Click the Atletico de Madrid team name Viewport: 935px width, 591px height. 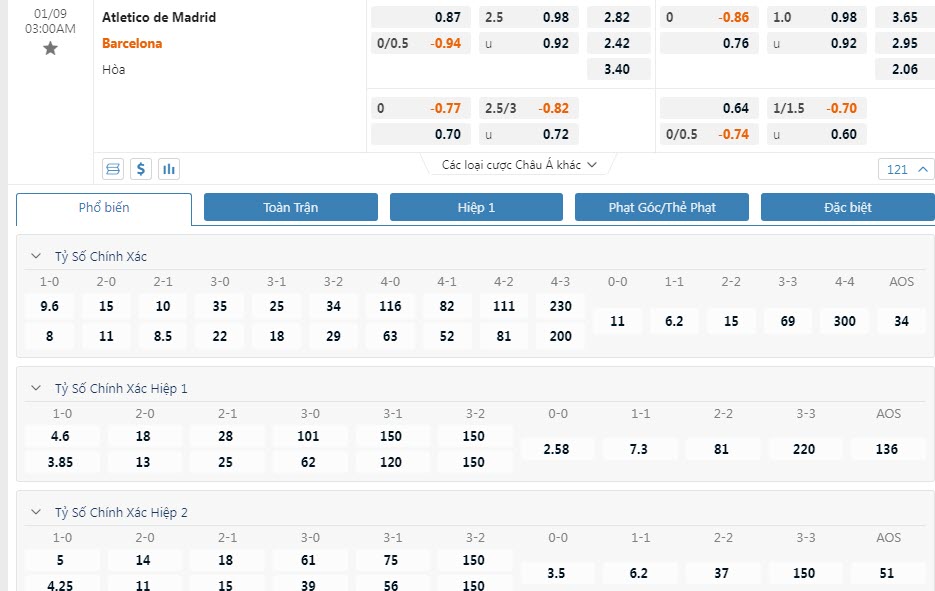(159, 17)
